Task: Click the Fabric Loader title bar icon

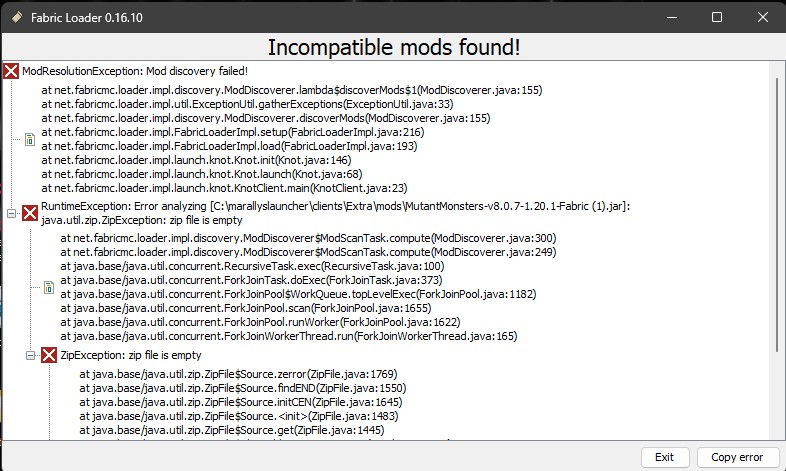Action: [x=17, y=18]
